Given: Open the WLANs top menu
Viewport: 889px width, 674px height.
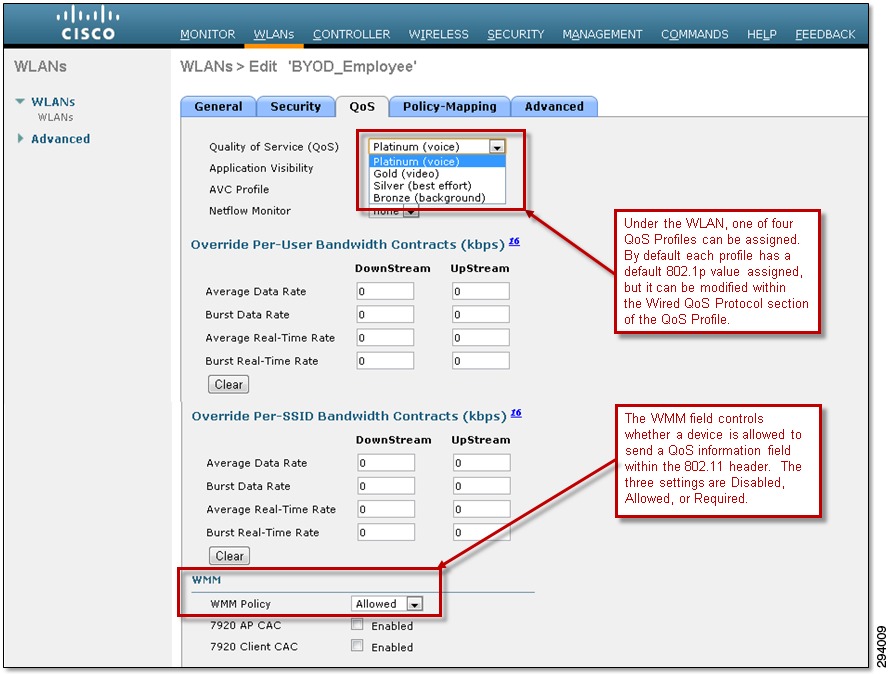Looking at the screenshot, I should point(274,35).
